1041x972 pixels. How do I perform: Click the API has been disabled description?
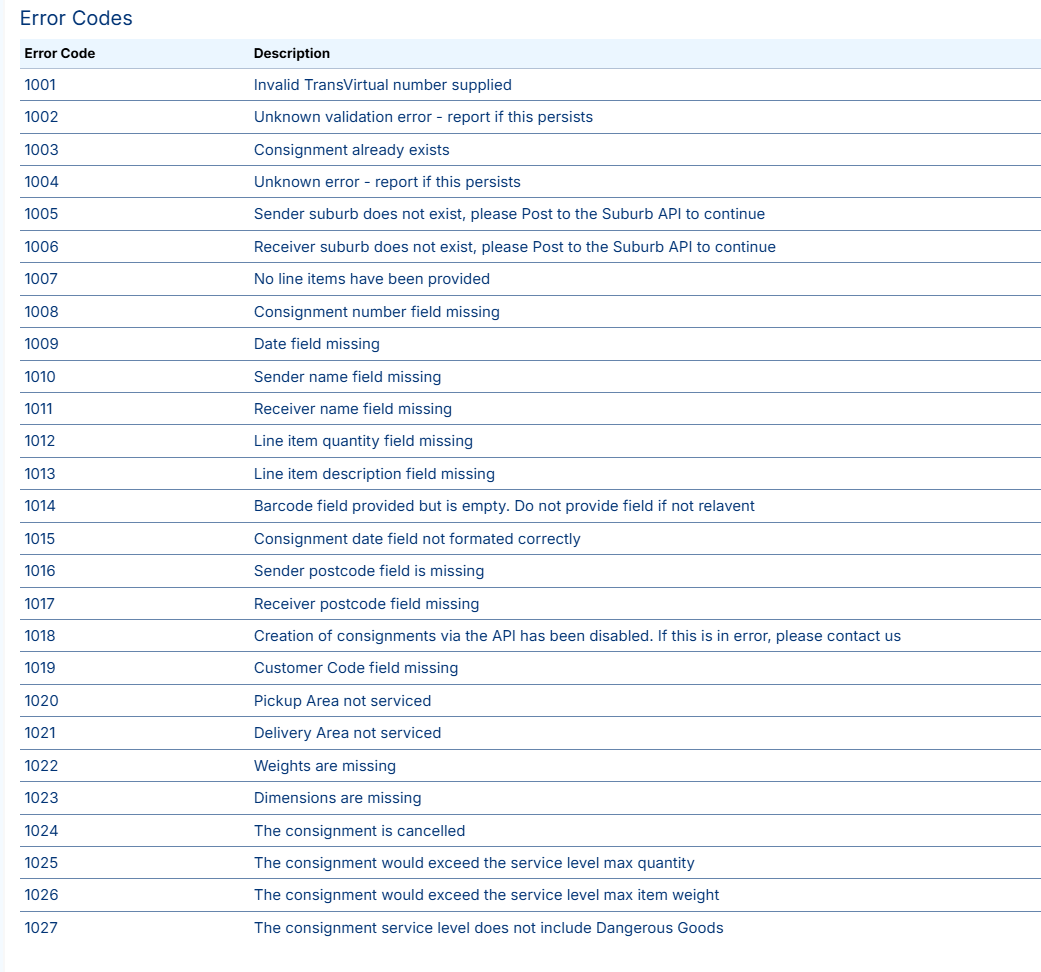pos(577,636)
